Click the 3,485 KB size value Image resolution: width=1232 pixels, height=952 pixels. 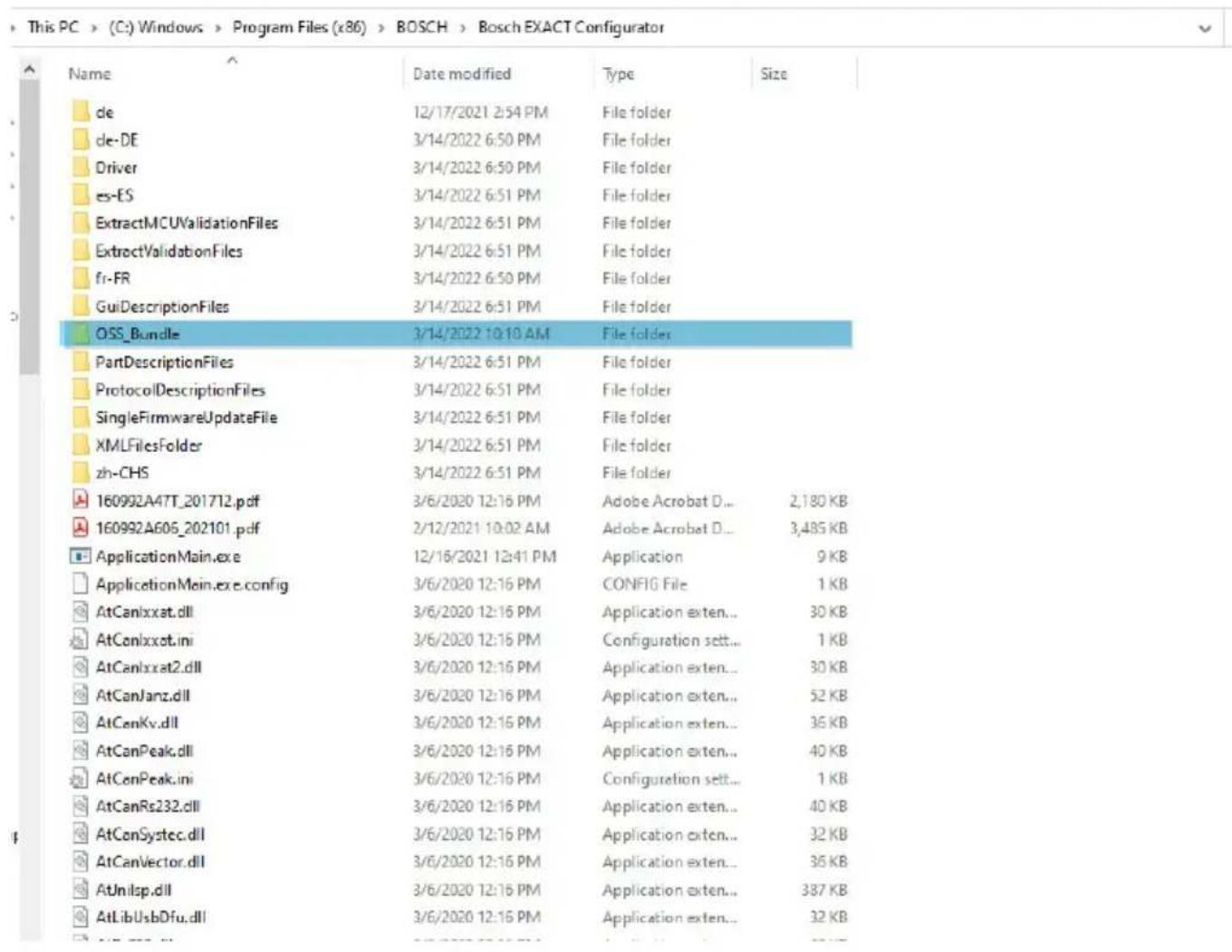coord(818,528)
